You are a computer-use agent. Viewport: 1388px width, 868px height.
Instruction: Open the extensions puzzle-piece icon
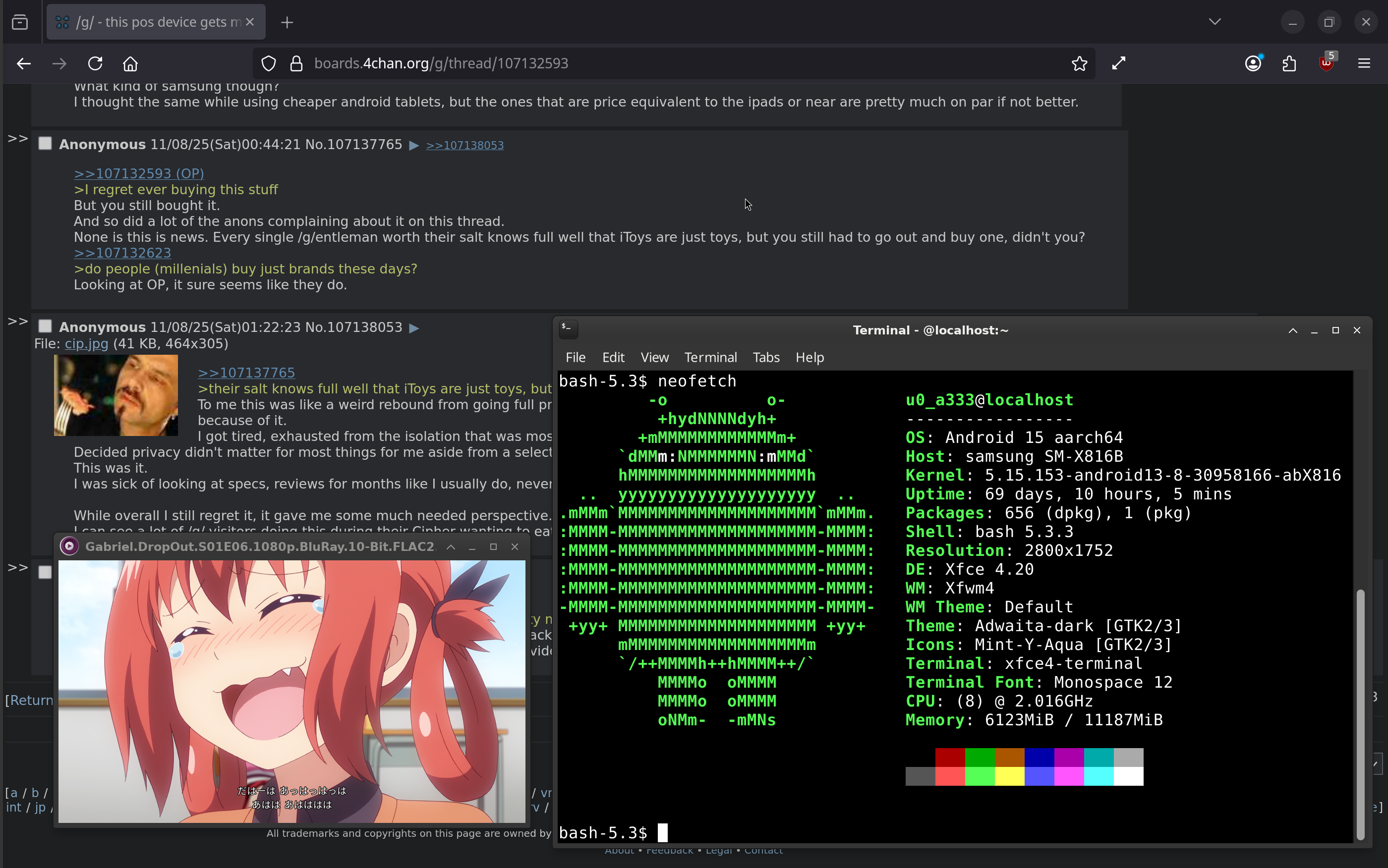[1289, 63]
